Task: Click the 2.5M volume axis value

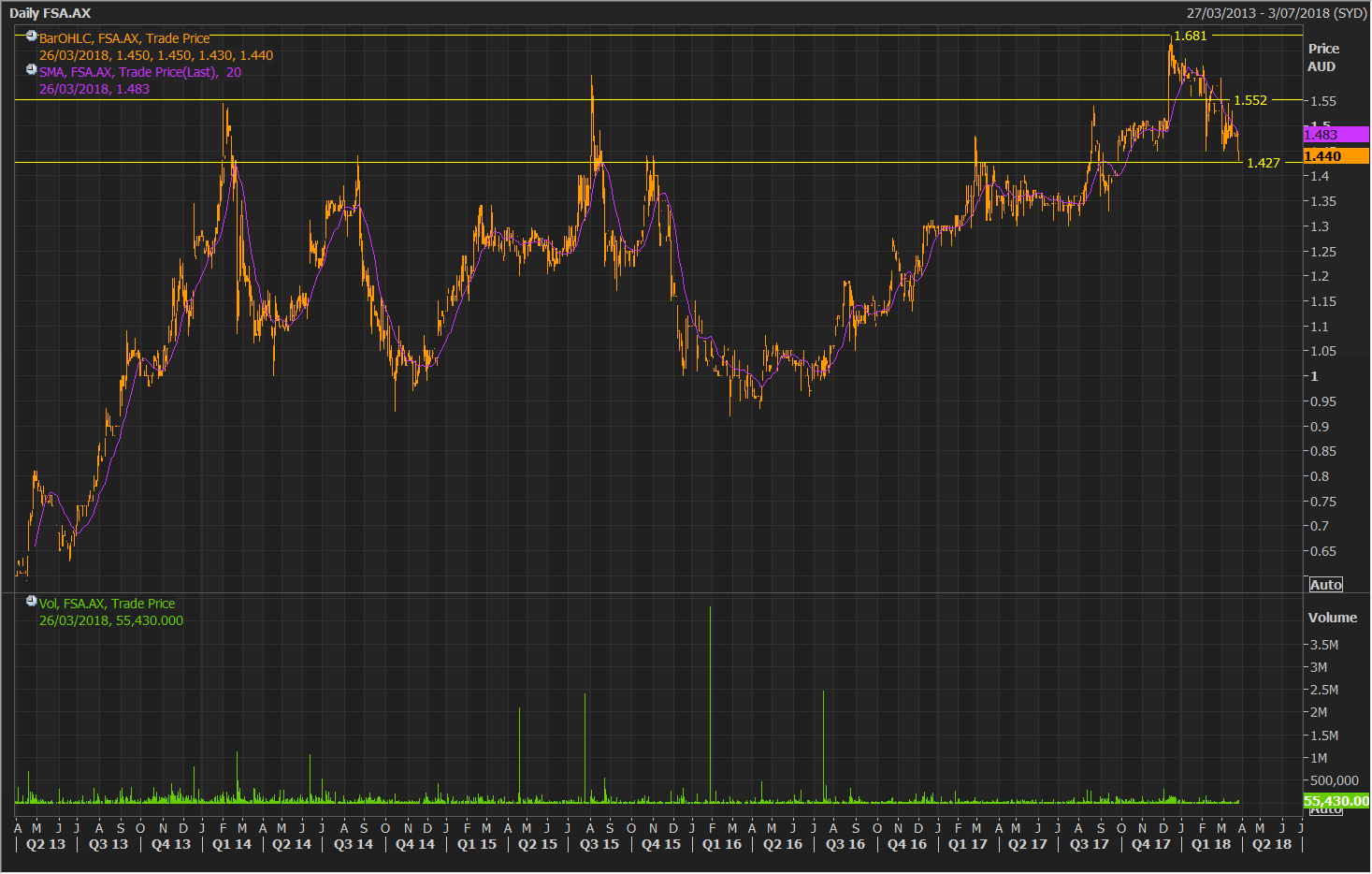Action: [1324, 690]
